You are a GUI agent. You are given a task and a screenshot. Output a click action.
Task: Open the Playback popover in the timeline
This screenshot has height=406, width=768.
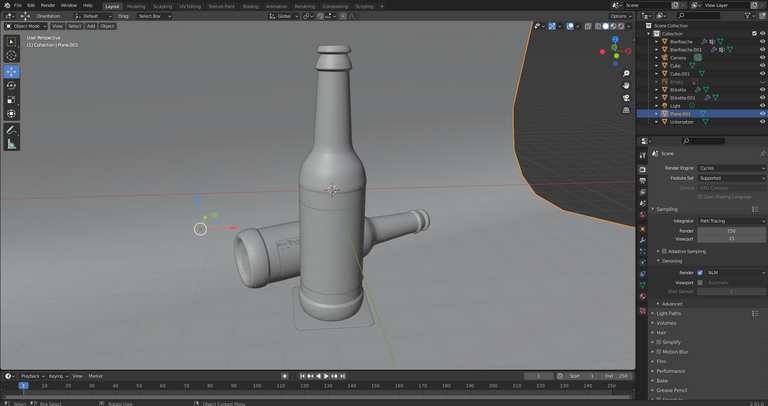31,376
